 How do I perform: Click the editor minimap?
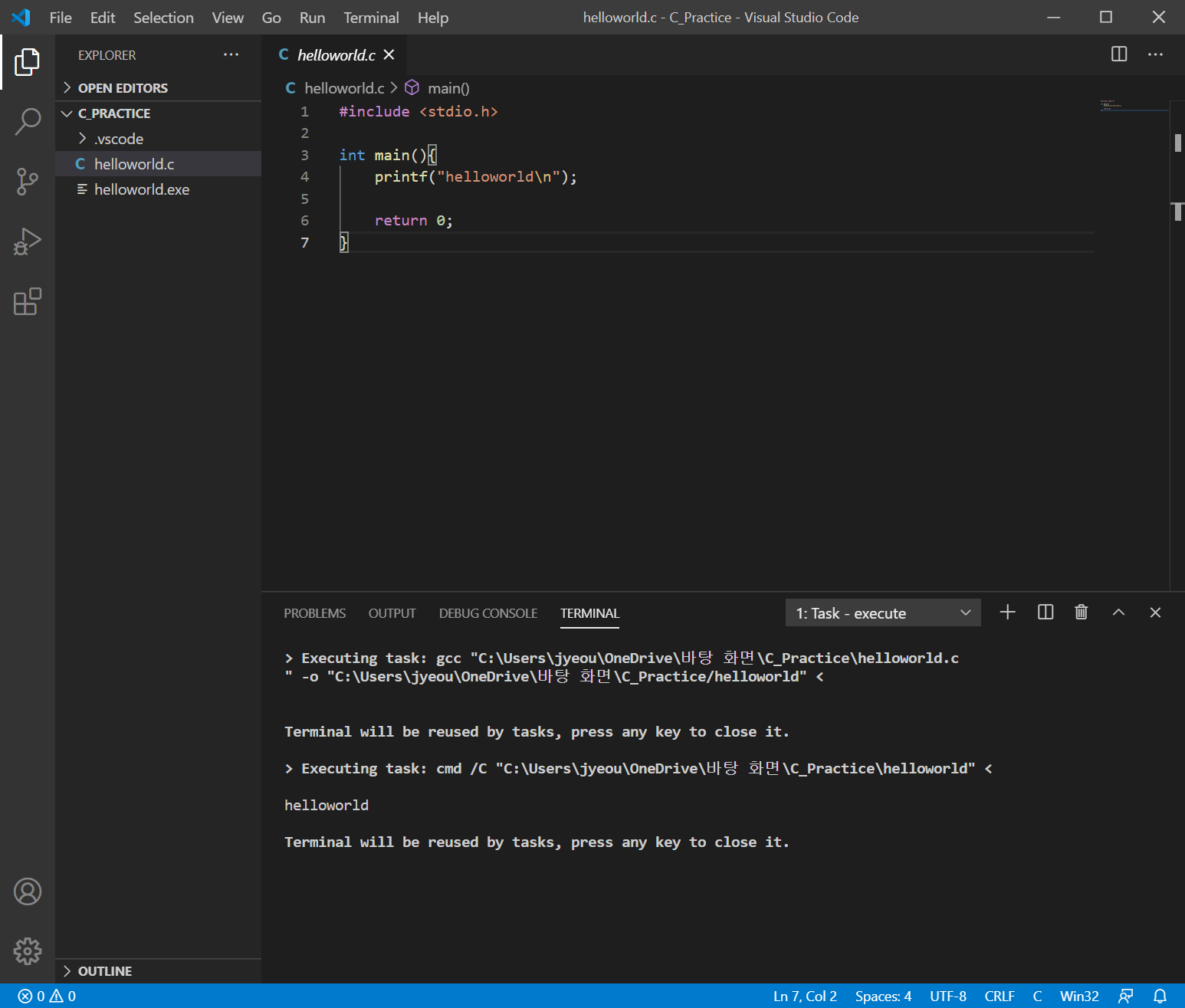1134,106
